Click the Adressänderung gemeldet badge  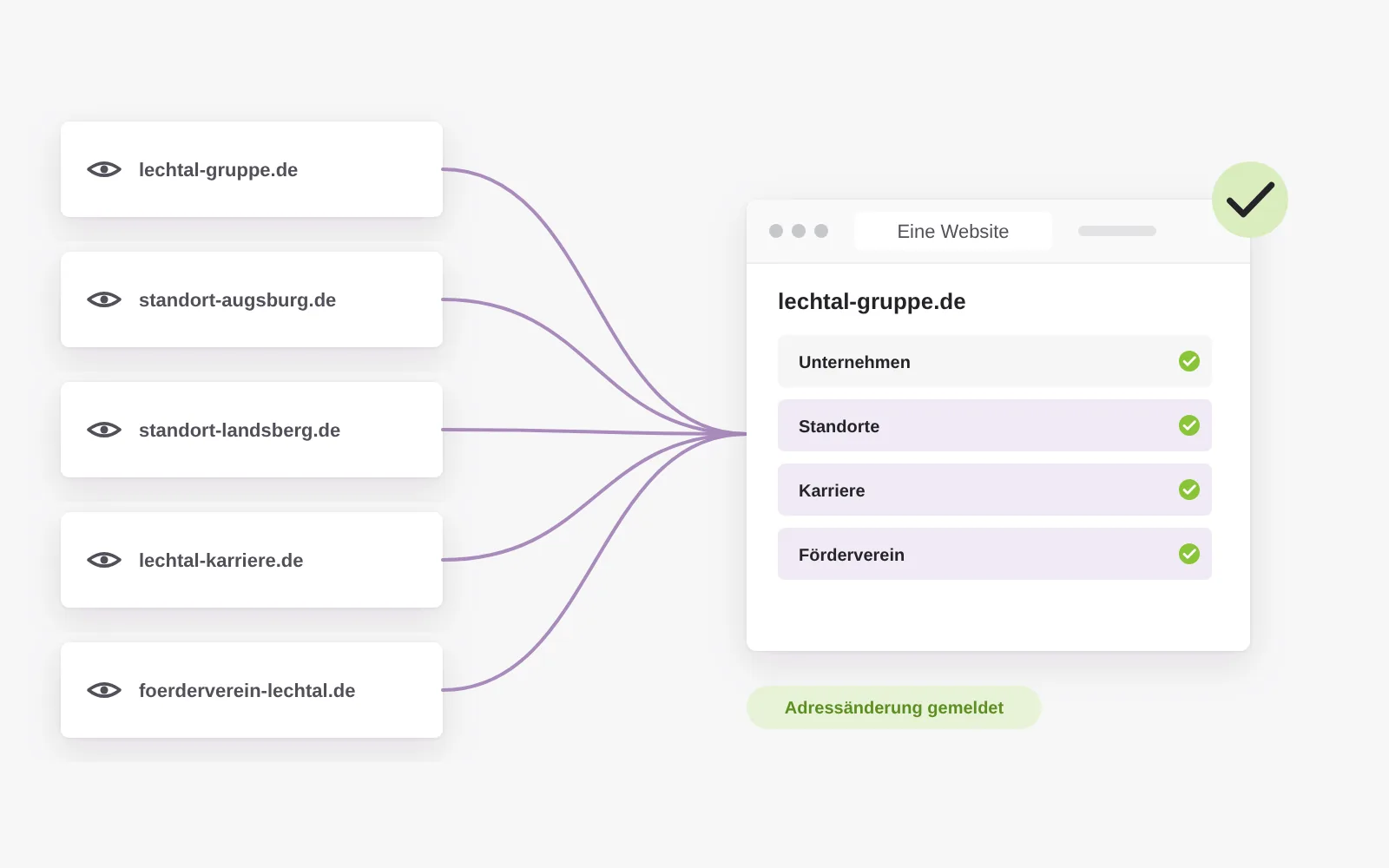point(894,707)
